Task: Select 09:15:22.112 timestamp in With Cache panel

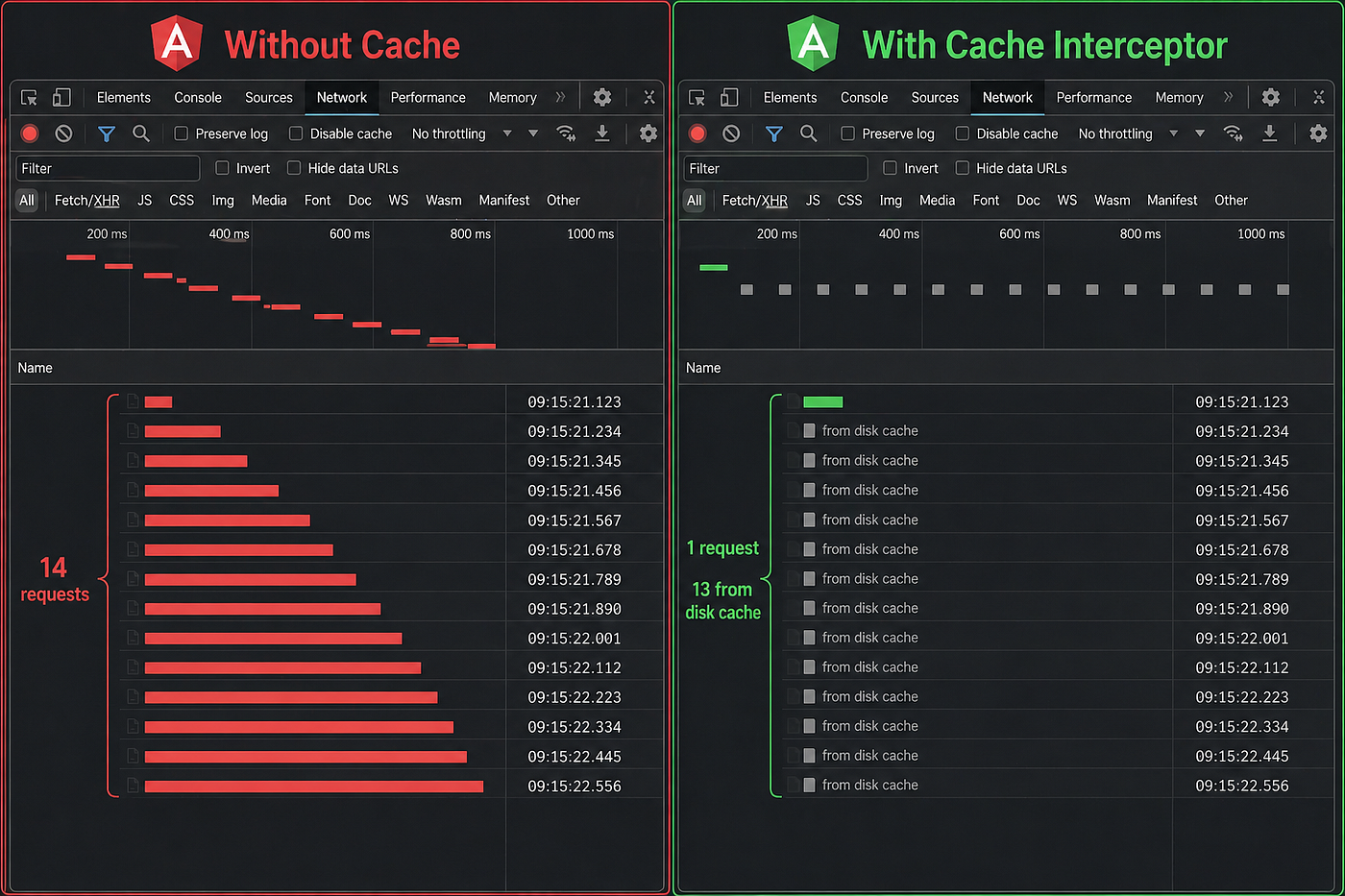Action: click(1242, 667)
